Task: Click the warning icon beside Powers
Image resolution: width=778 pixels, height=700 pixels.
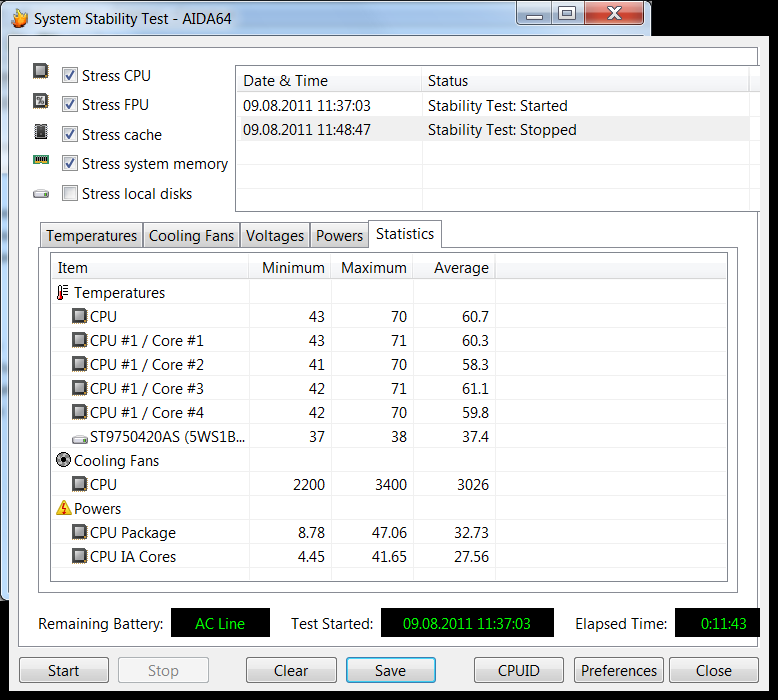Action: tap(63, 509)
